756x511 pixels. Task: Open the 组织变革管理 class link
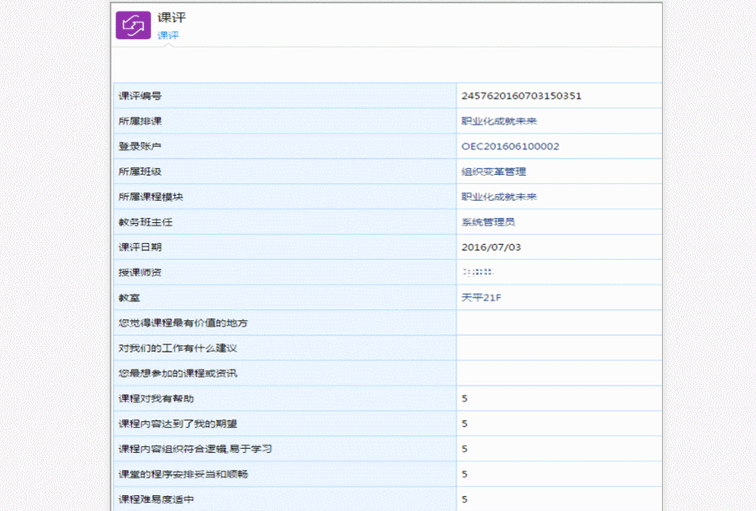(x=493, y=171)
